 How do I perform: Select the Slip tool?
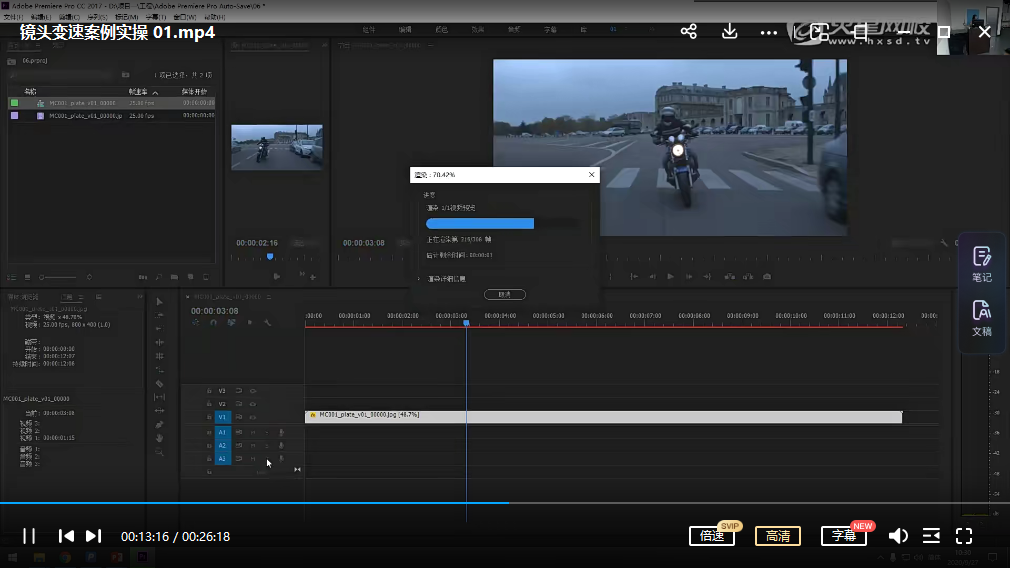[x=160, y=397]
